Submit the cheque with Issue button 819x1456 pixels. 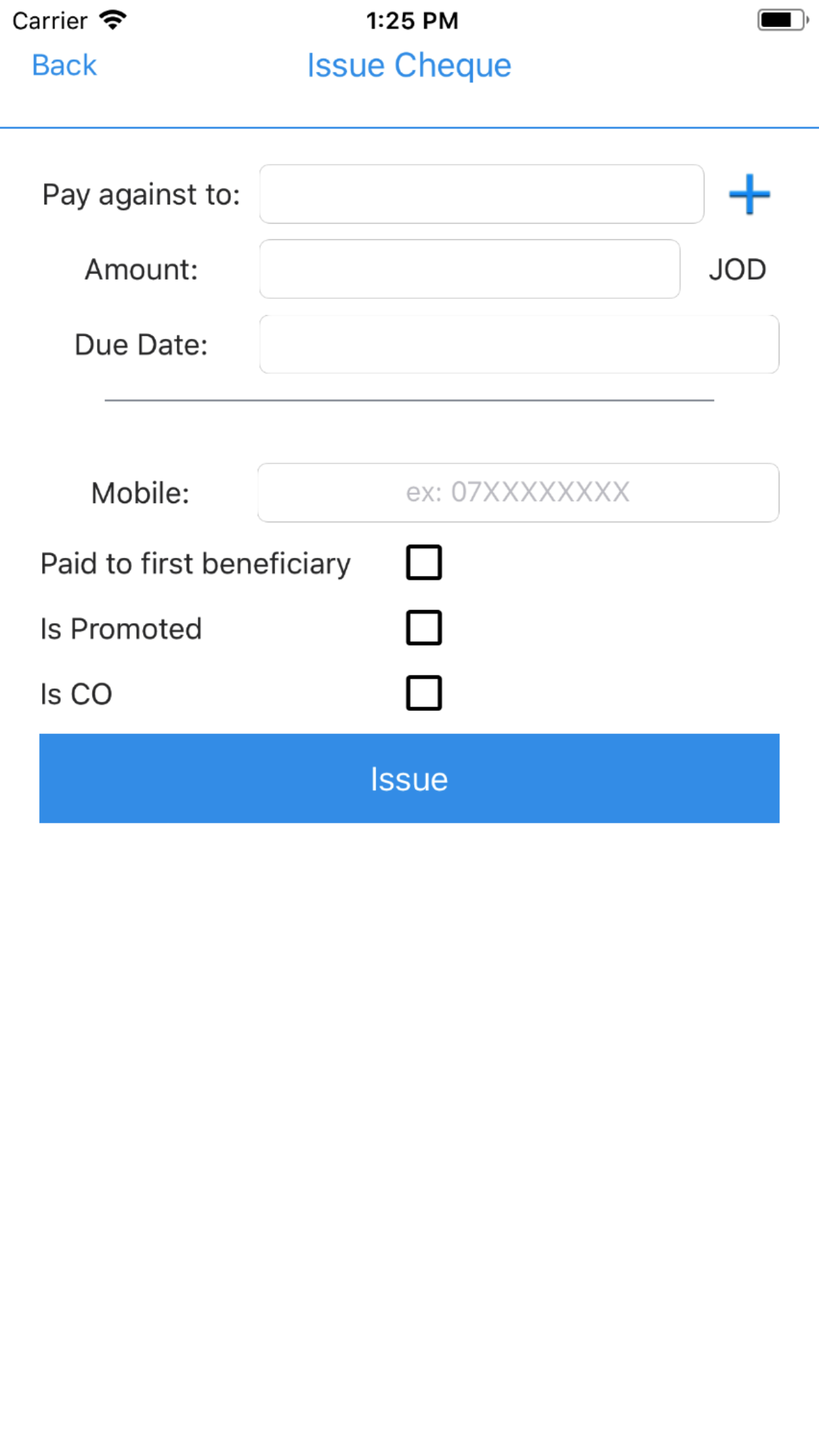pyautogui.click(x=409, y=778)
